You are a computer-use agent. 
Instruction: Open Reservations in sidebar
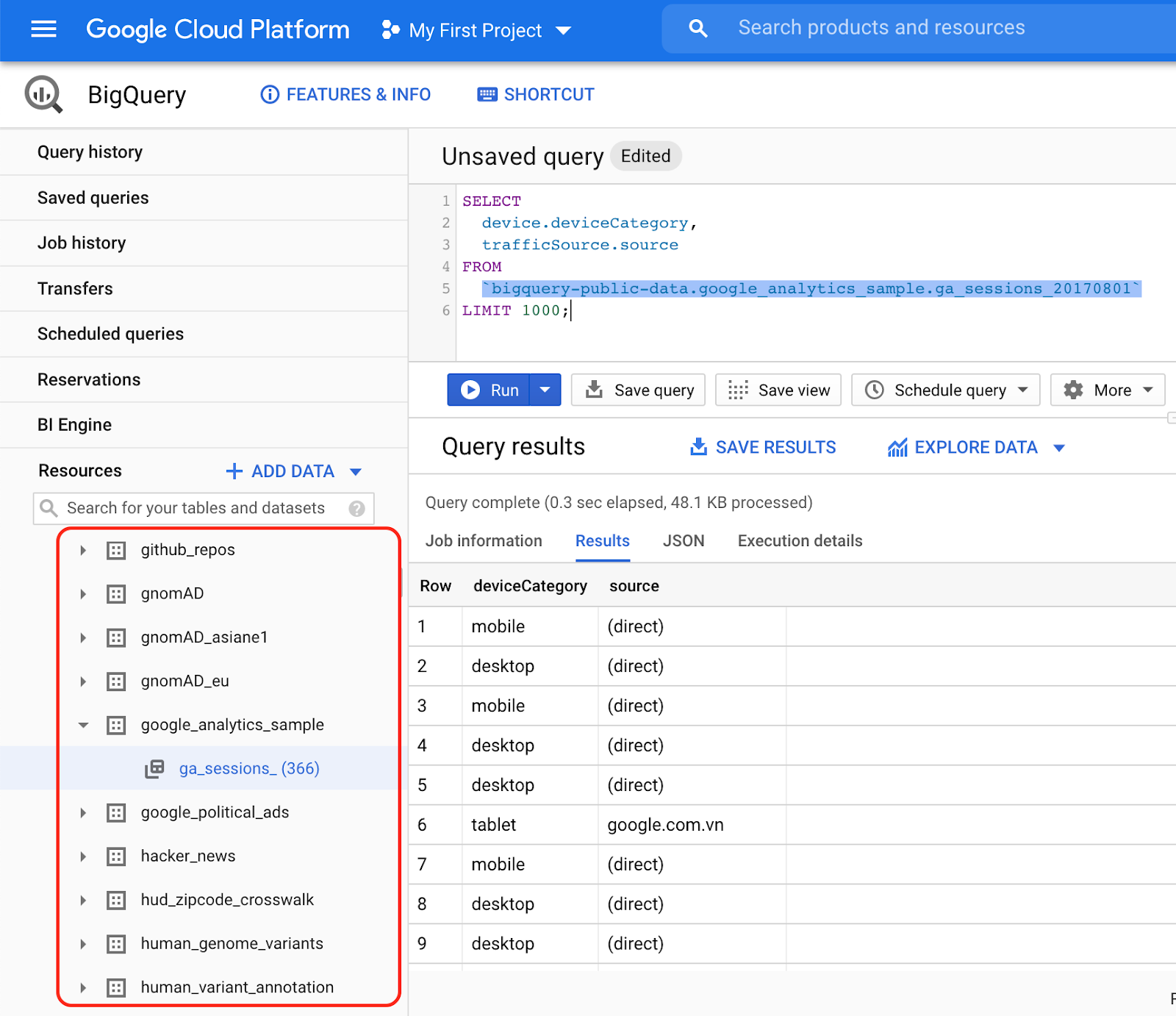pyautogui.click(x=204, y=380)
